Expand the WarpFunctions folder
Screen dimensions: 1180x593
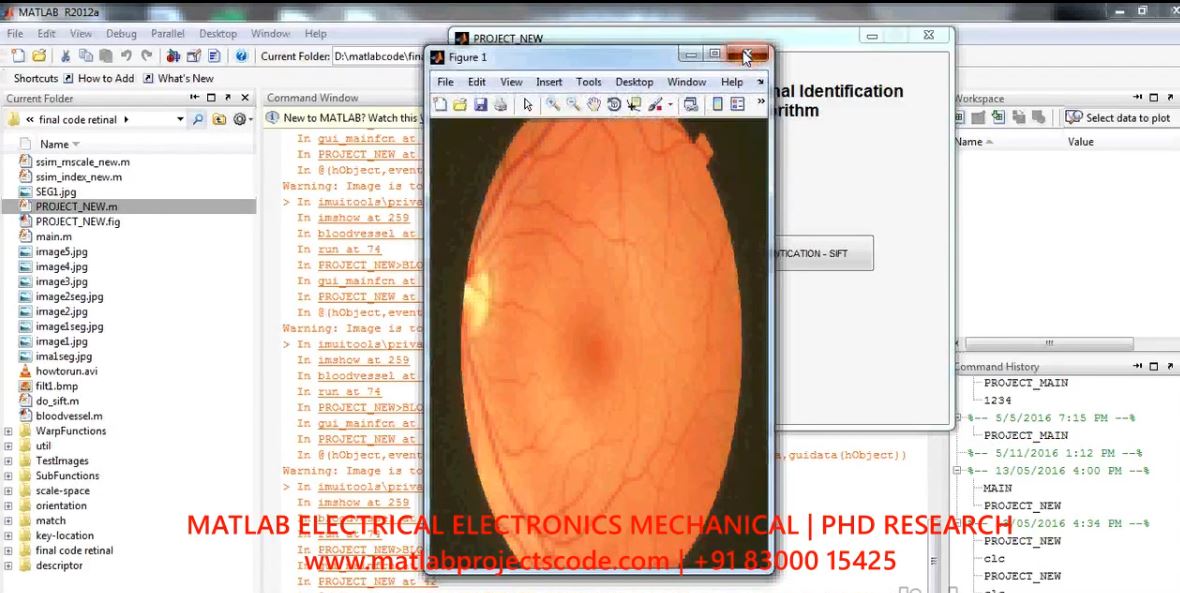[x=8, y=431]
